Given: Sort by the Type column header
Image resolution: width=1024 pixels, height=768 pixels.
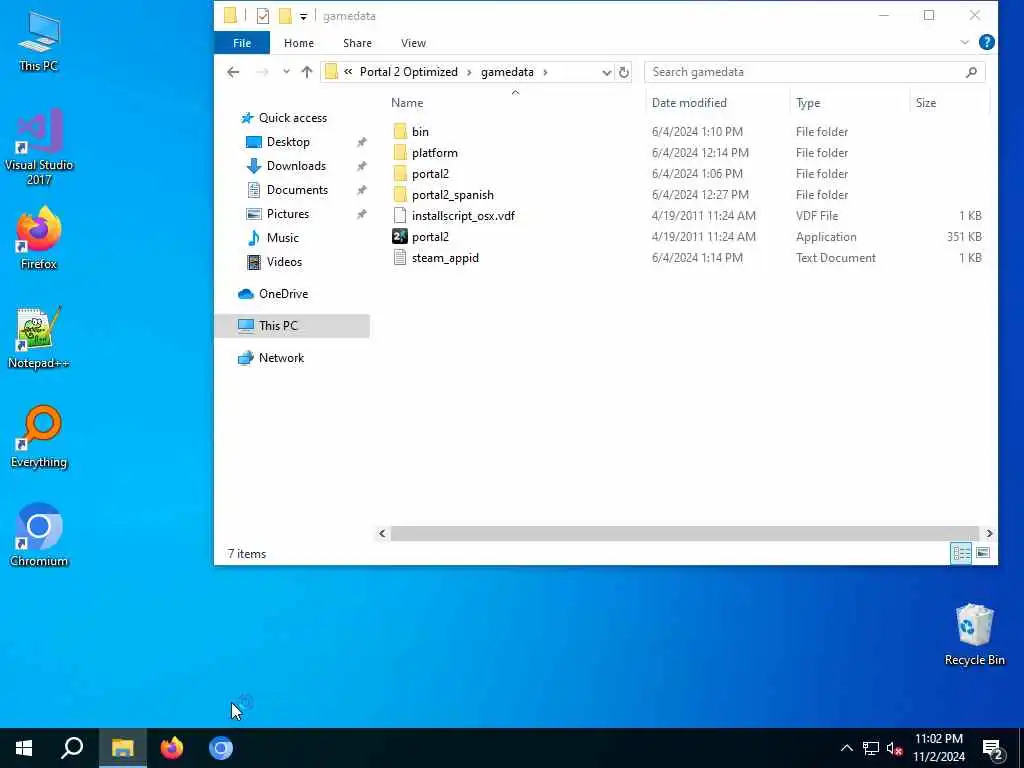Looking at the screenshot, I should [x=808, y=103].
